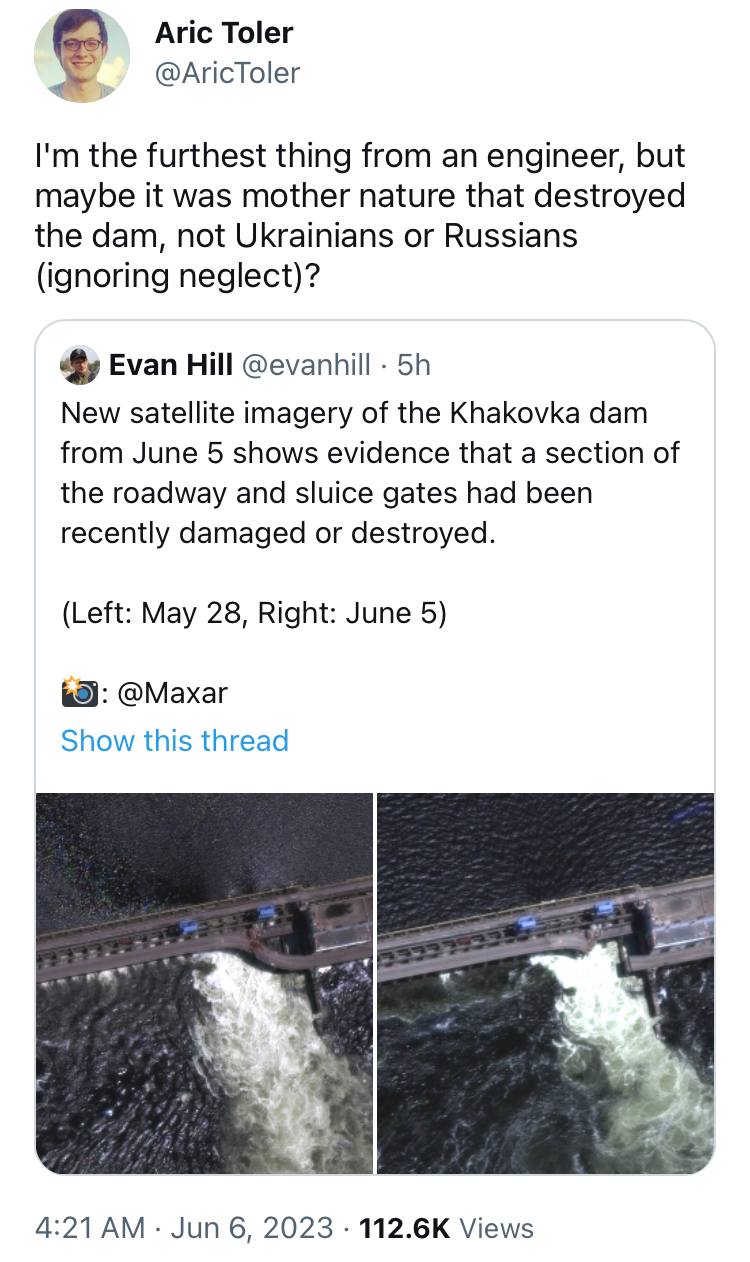The image size is (750, 1262).
Task: Click the Evan Hill author name
Action: 171,366
